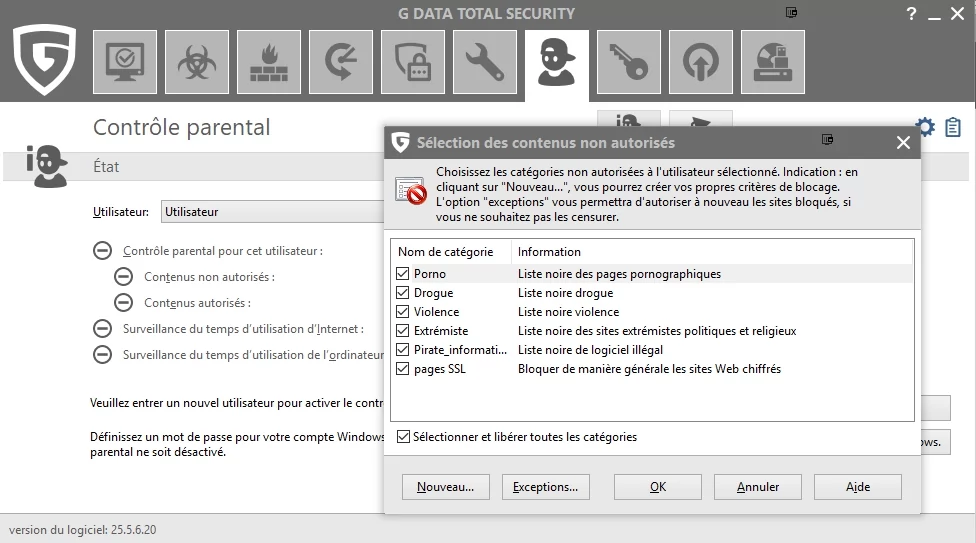Select 'Liste noire des sites extrémistes' row text
The image size is (976, 543).
pyautogui.click(x=657, y=331)
